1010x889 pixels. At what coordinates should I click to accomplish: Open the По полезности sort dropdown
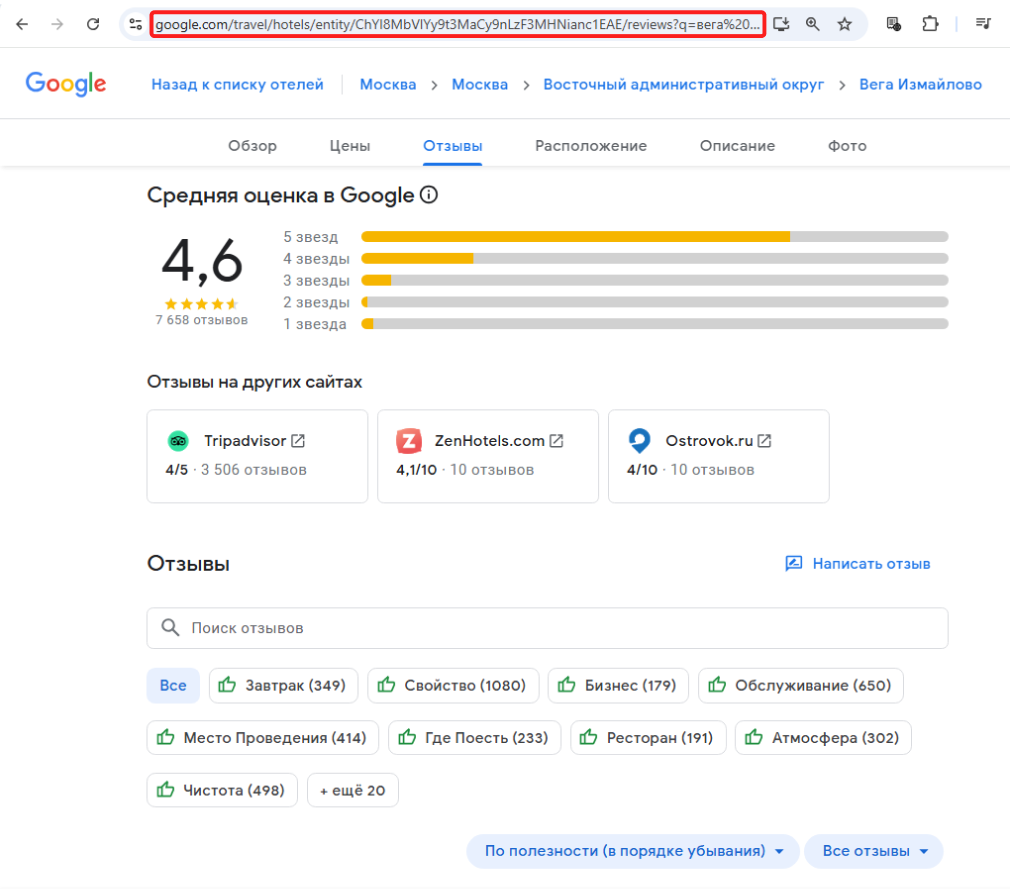pos(633,851)
